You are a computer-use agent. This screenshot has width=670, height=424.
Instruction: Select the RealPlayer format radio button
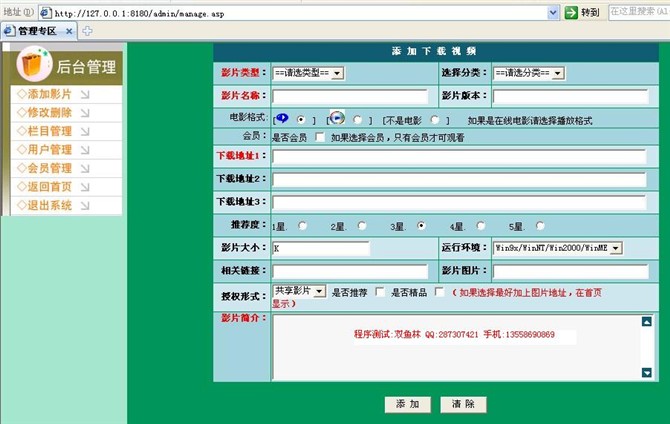301,120
